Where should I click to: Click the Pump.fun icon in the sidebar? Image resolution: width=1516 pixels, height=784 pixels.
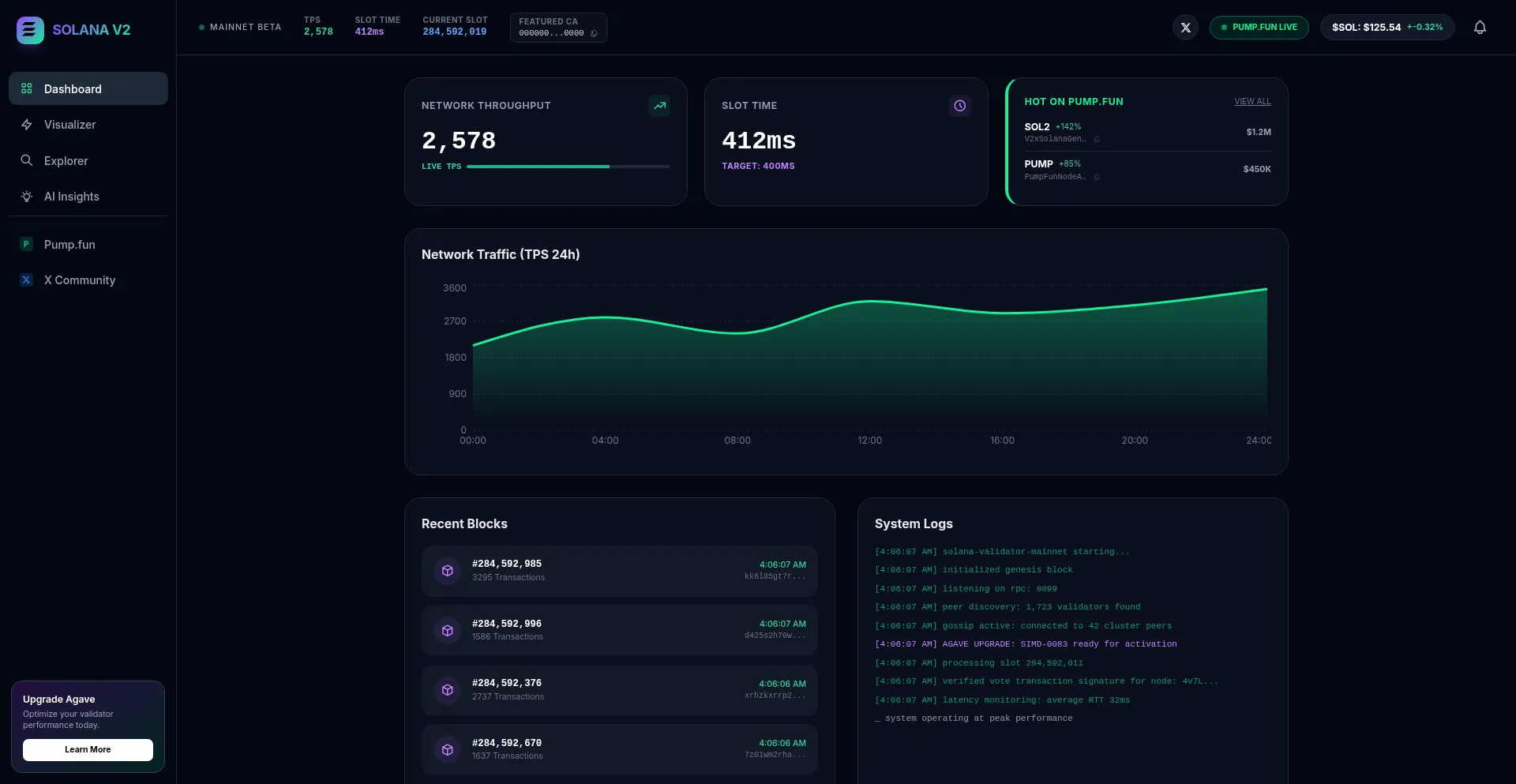pos(26,245)
